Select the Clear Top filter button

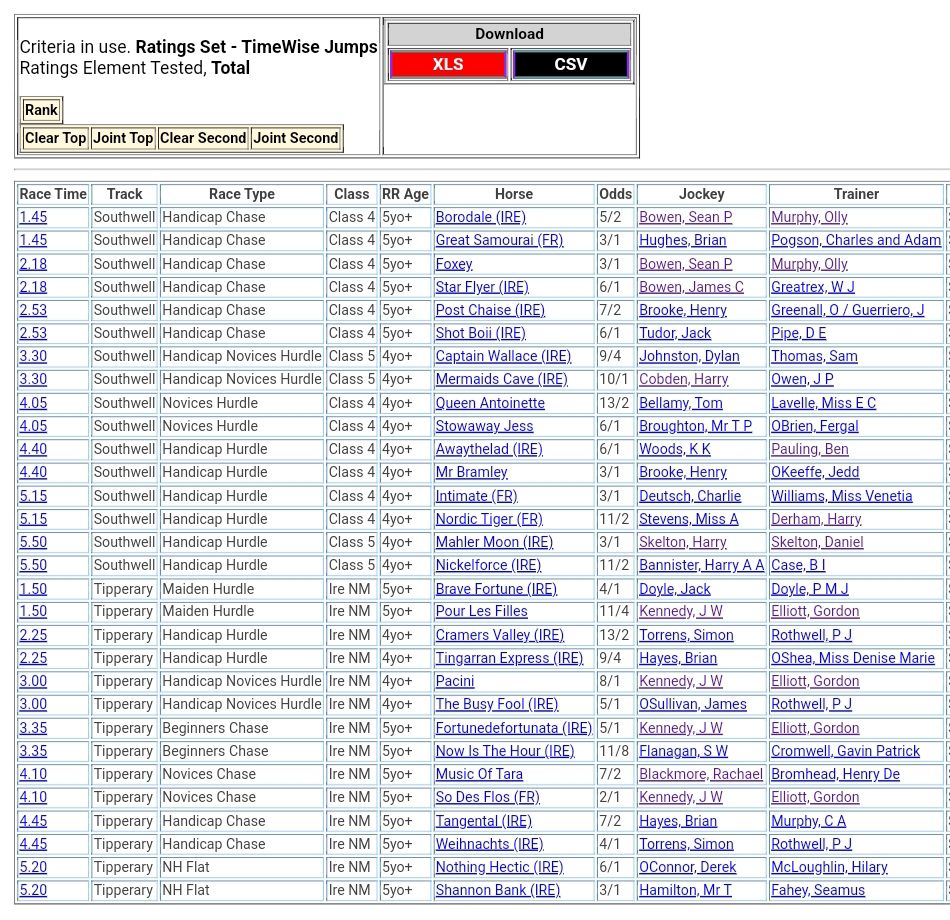click(x=55, y=138)
